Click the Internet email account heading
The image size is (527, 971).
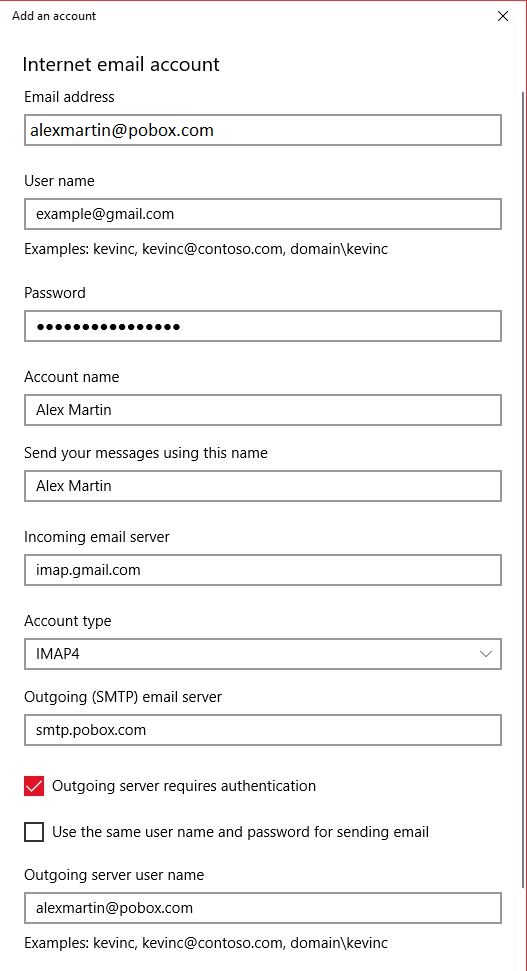[x=121, y=64]
